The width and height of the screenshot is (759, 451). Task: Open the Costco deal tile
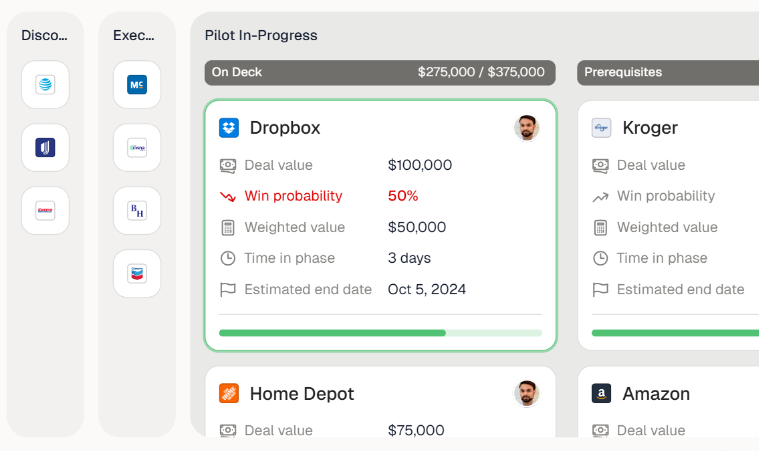pyautogui.click(x=45, y=211)
